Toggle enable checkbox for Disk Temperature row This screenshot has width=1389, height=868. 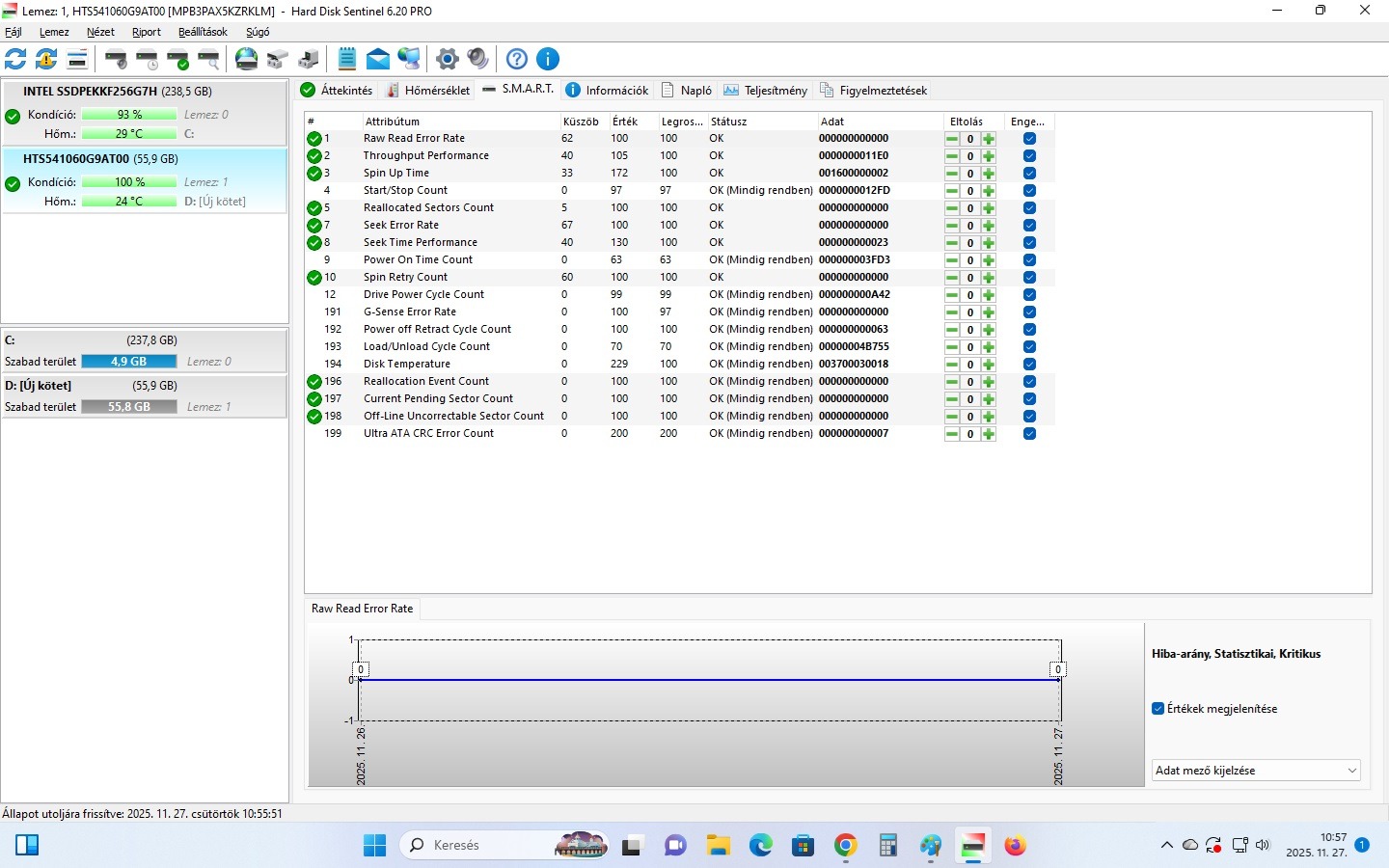[1029, 365]
